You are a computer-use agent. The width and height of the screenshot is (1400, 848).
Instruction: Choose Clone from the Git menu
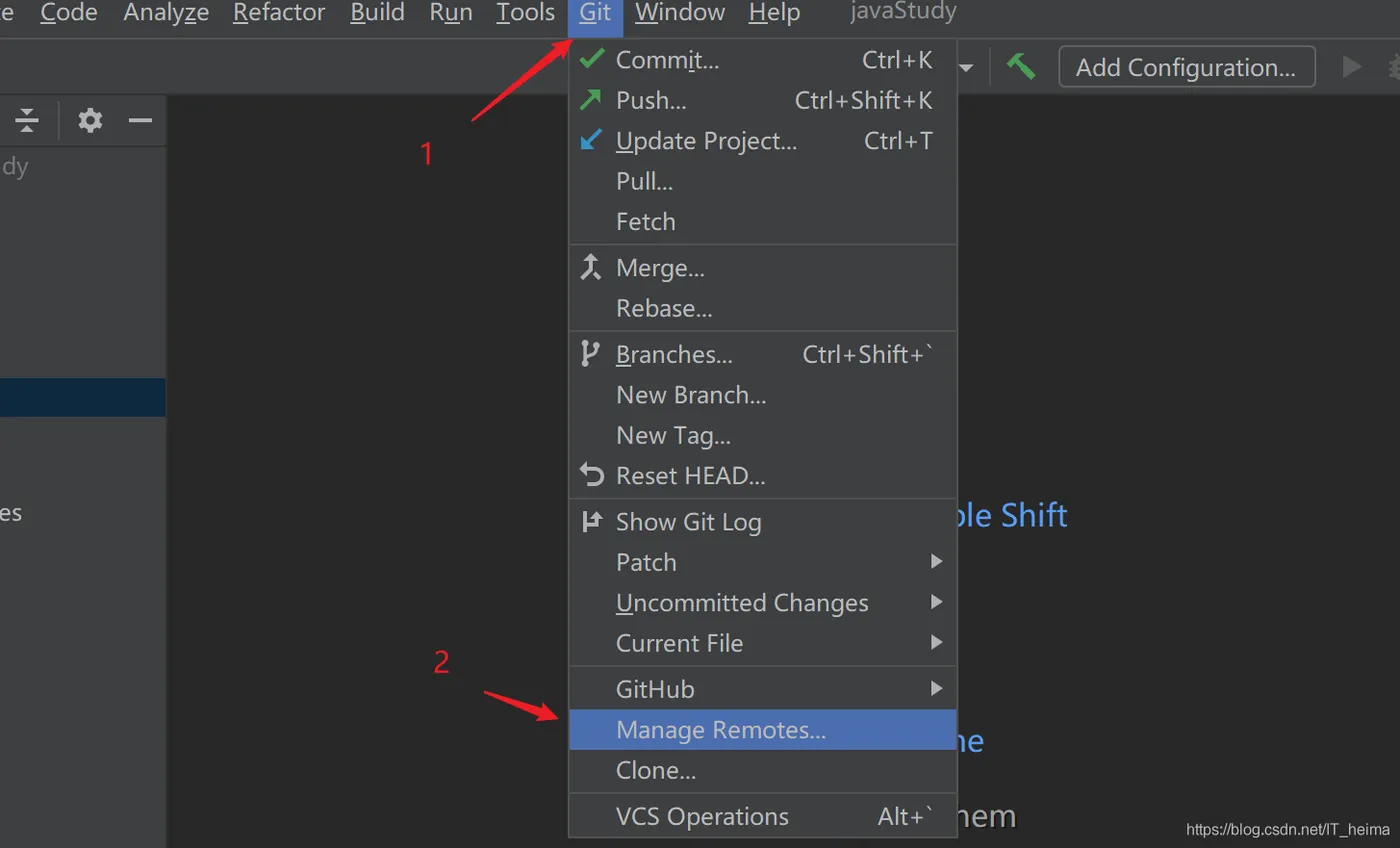(x=656, y=771)
